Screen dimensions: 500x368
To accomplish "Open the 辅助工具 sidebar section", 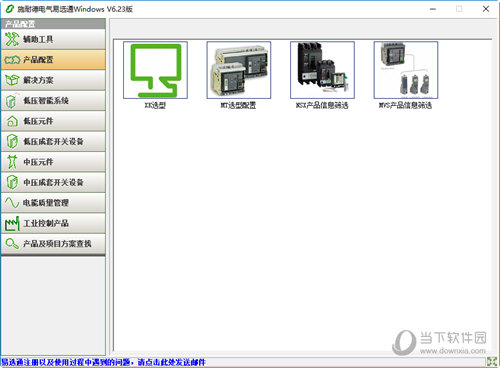I will [x=53, y=39].
